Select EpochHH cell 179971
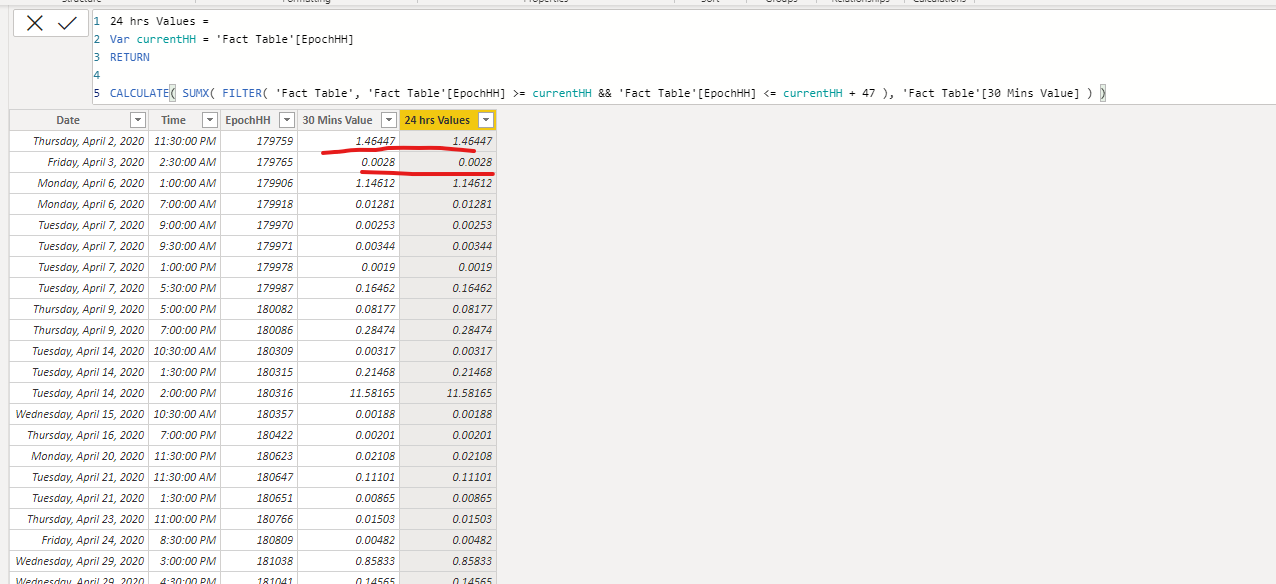 258,246
